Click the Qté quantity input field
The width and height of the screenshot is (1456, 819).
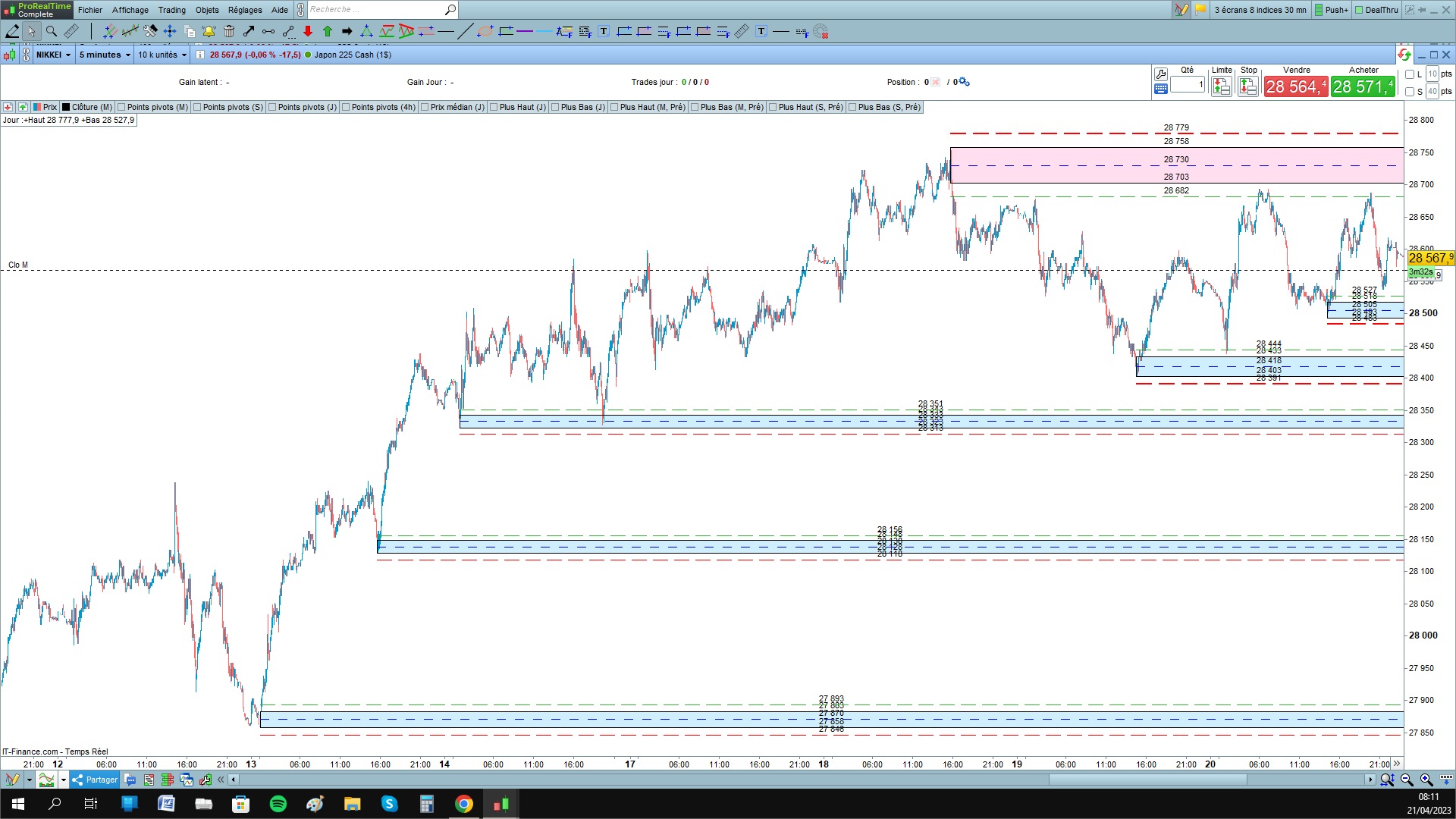[x=1187, y=84]
